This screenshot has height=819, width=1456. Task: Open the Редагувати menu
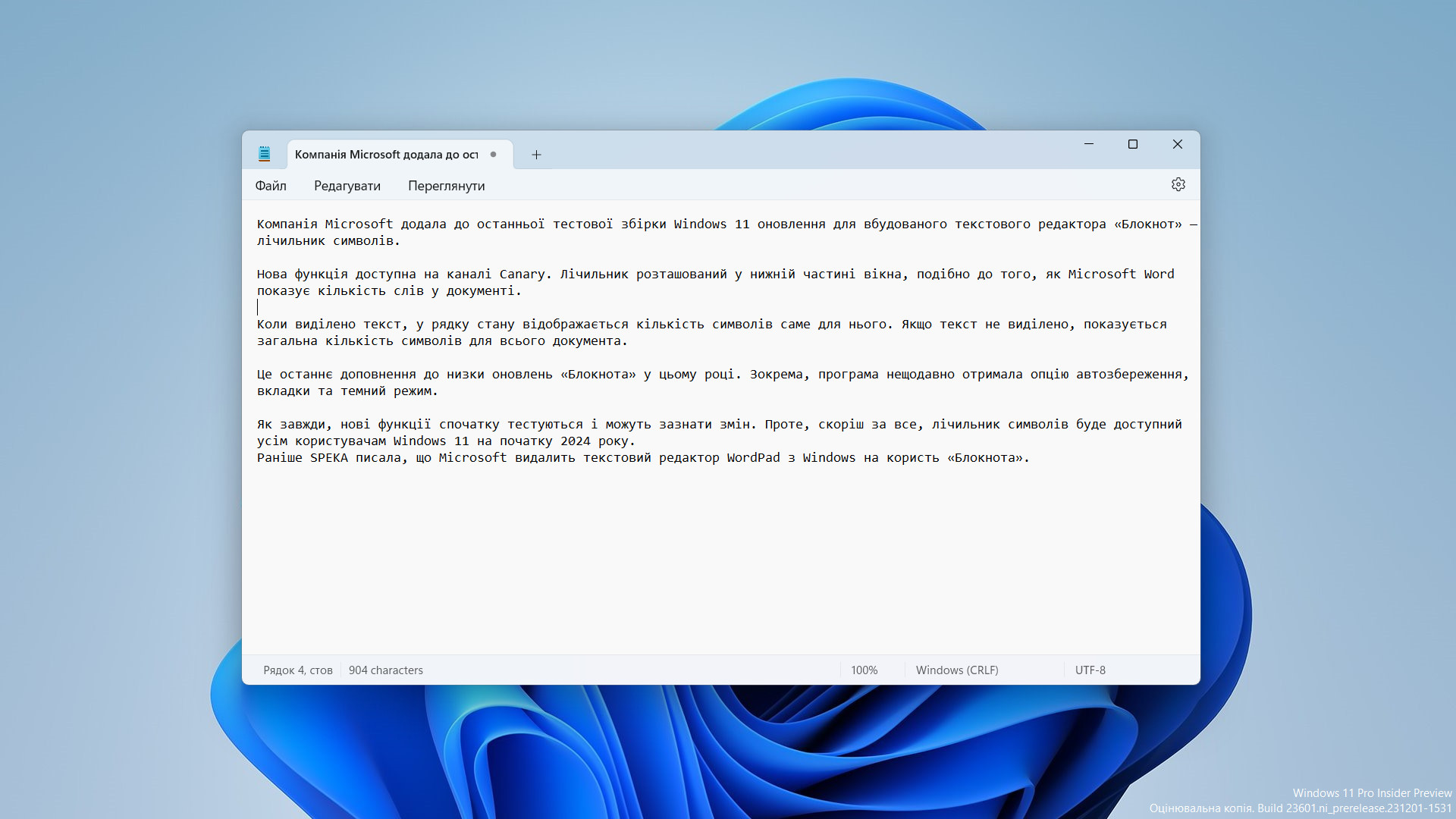[x=347, y=186]
